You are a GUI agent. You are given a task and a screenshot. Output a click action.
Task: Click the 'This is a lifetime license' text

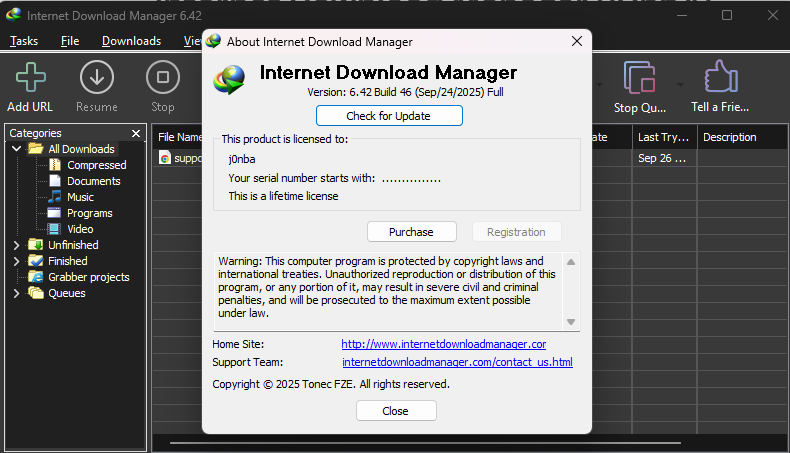(283, 196)
